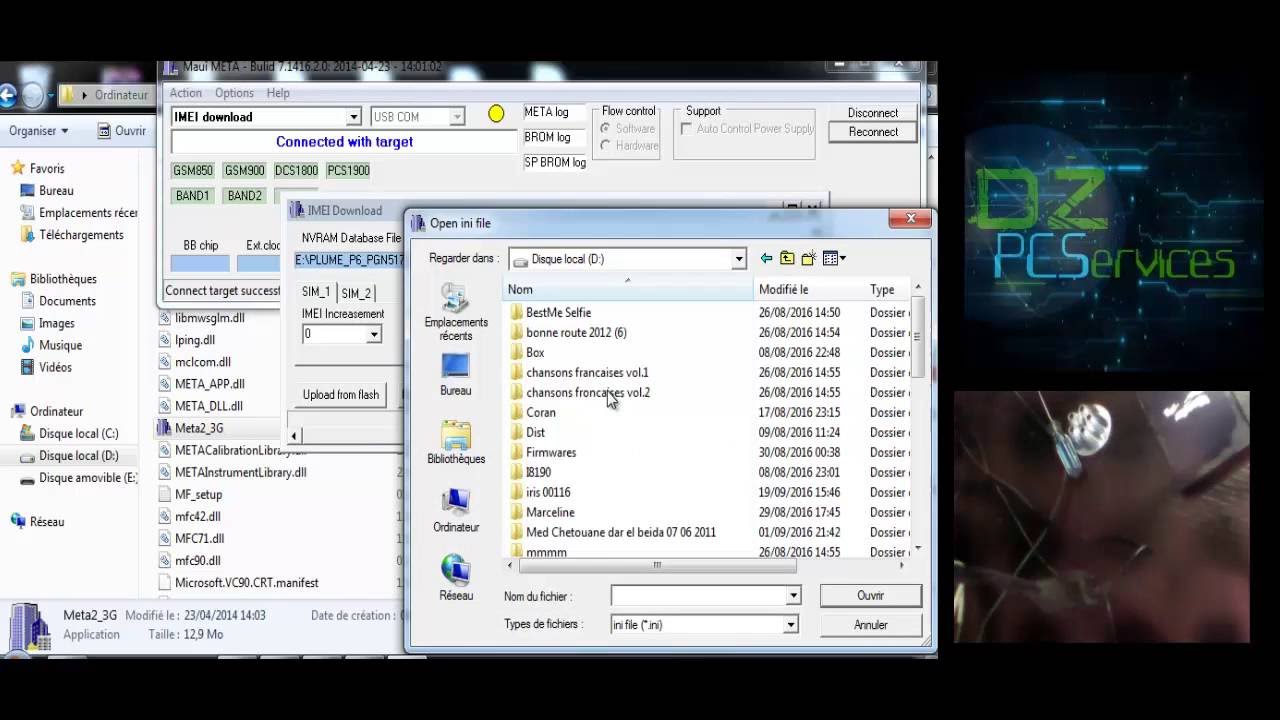Select Software flow control radio button
Image resolution: width=1280 pixels, height=720 pixels.
tap(605, 129)
